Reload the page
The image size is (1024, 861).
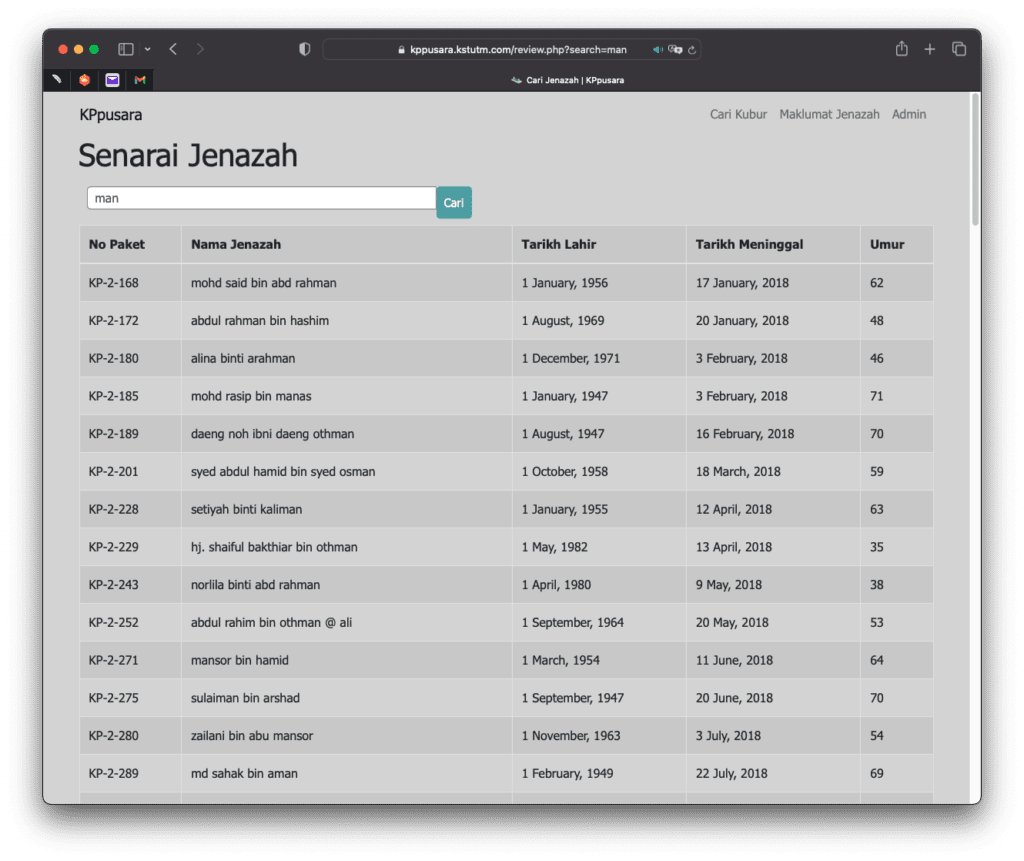pyautogui.click(x=692, y=50)
